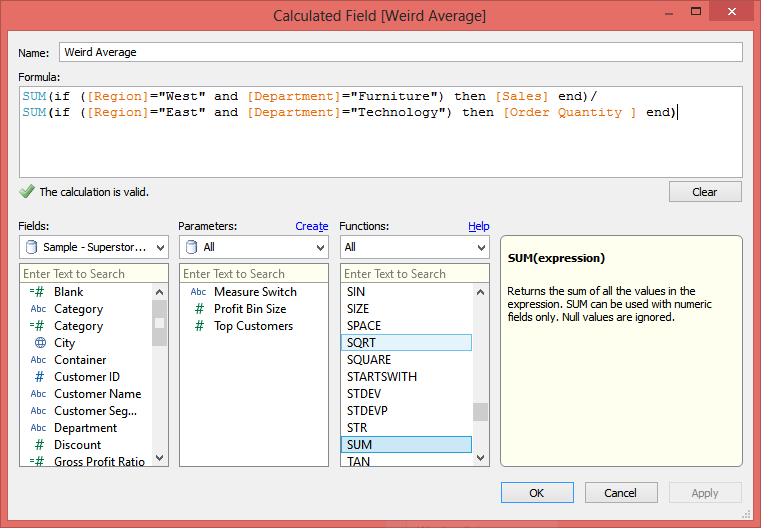Click the Abc icon beside Measure Switch

tap(198, 292)
